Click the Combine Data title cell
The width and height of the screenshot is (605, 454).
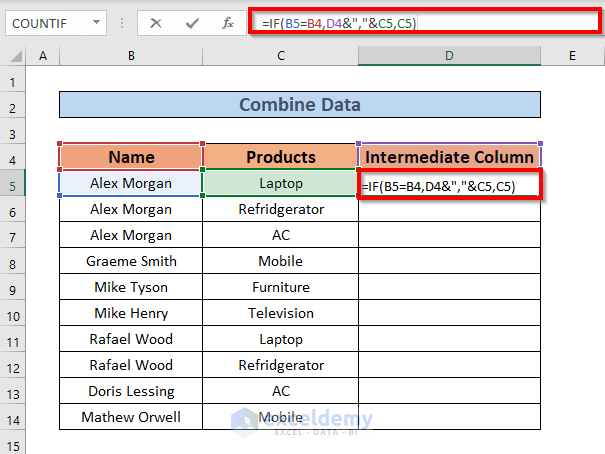click(300, 105)
